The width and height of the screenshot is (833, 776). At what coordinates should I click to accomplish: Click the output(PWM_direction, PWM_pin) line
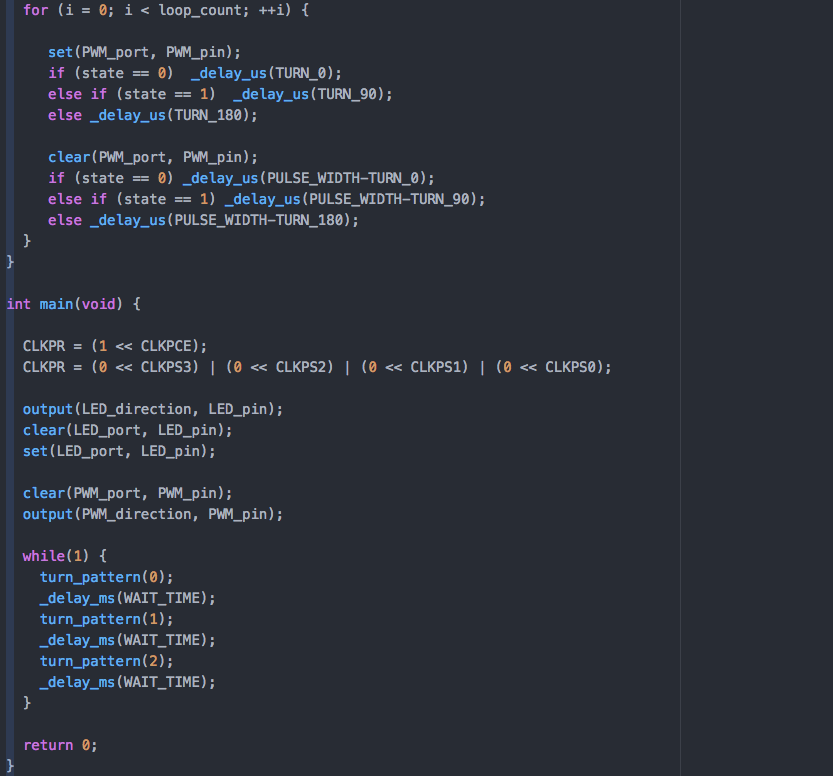click(x=152, y=514)
